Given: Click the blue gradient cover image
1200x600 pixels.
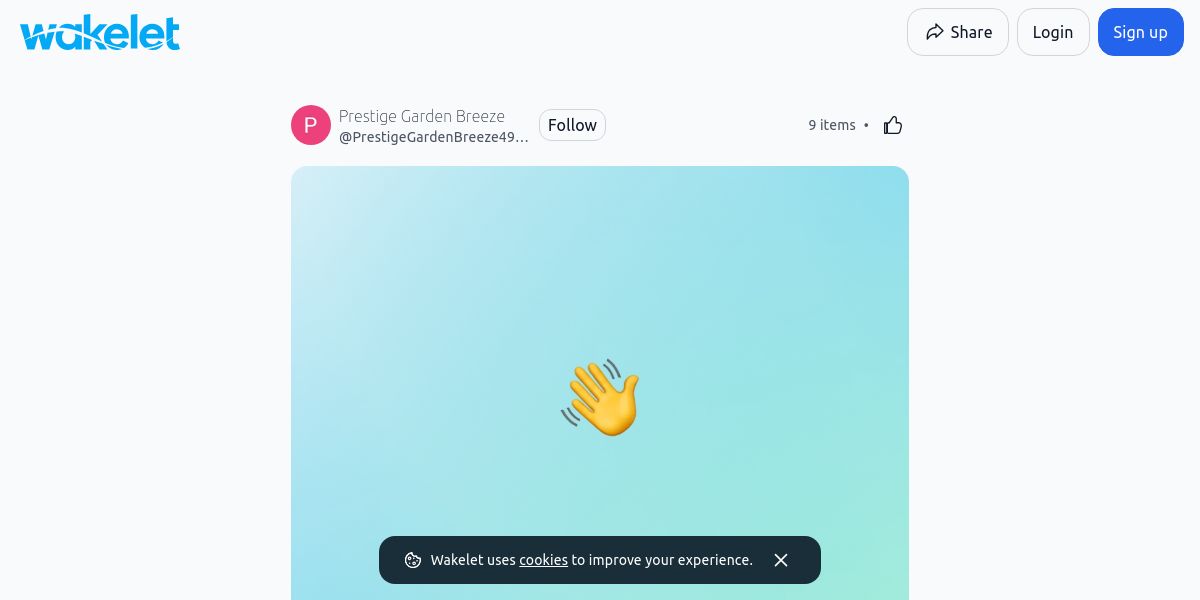Looking at the screenshot, I should point(600,383).
